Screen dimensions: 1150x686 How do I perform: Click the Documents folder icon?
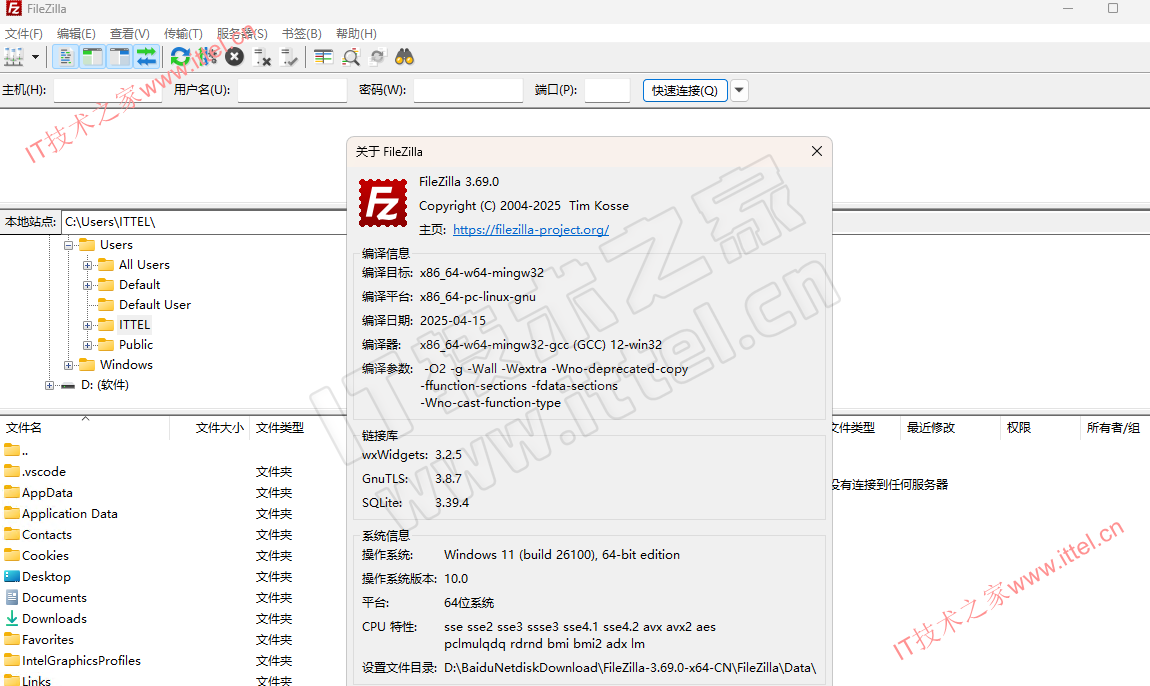click(12, 598)
